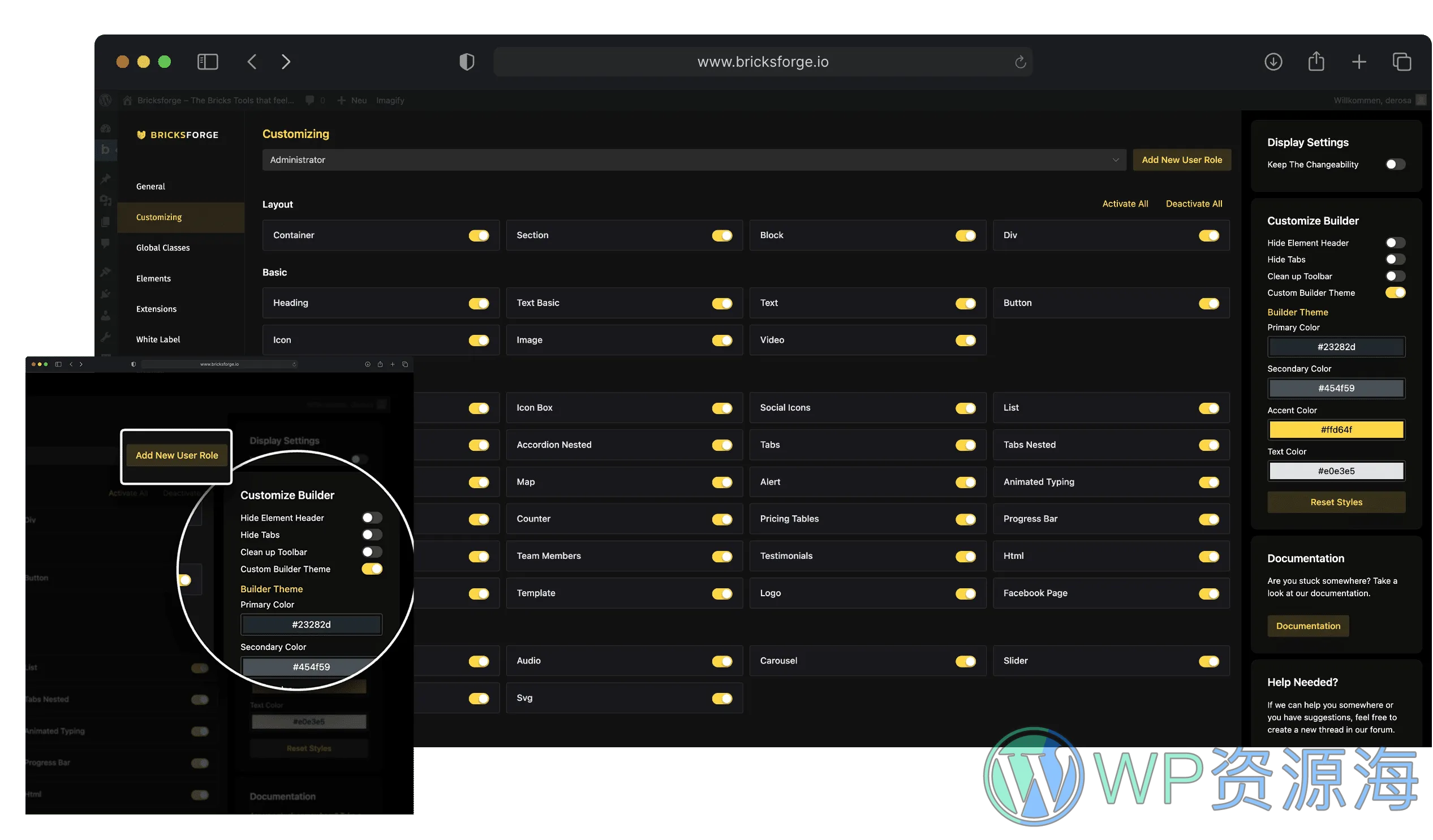Click the browser share icon
The image size is (1433, 840).
pyautogui.click(x=1316, y=61)
